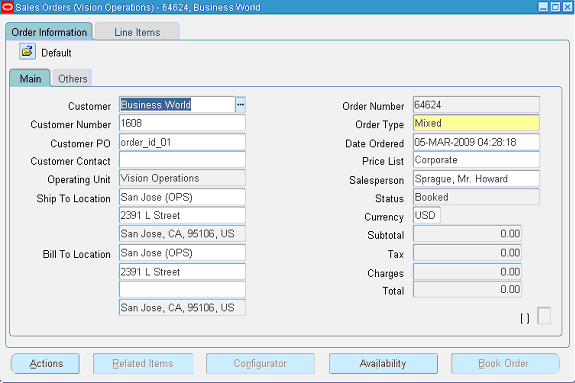
Task: Click the Availability button
Action: click(383, 364)
